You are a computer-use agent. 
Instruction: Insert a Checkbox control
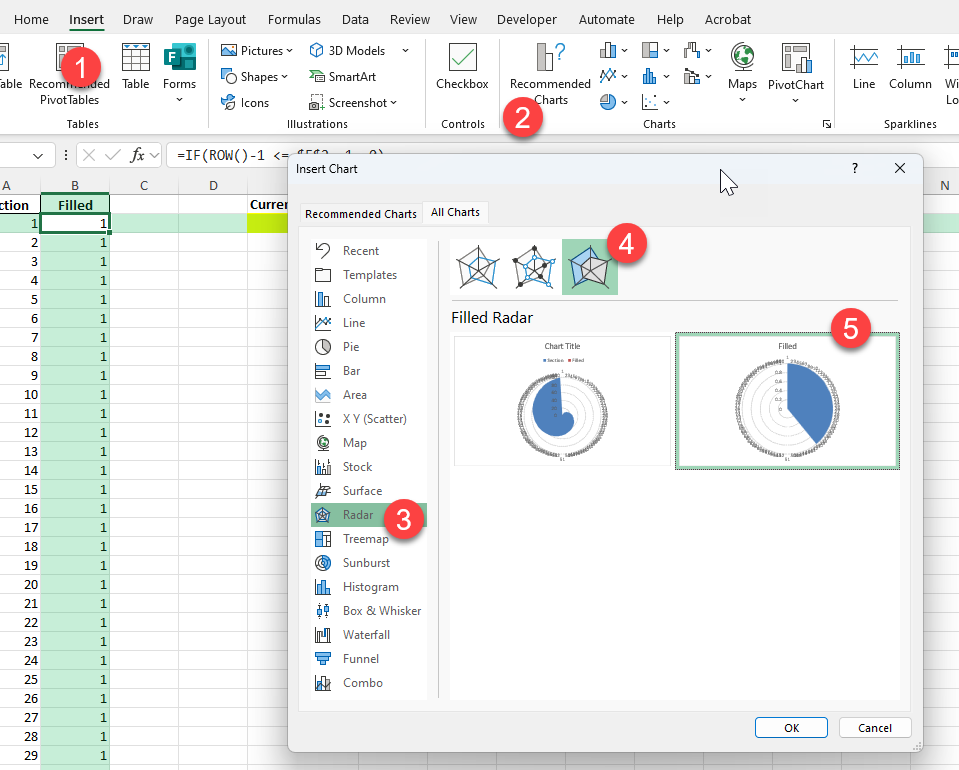tap(462, 67)
